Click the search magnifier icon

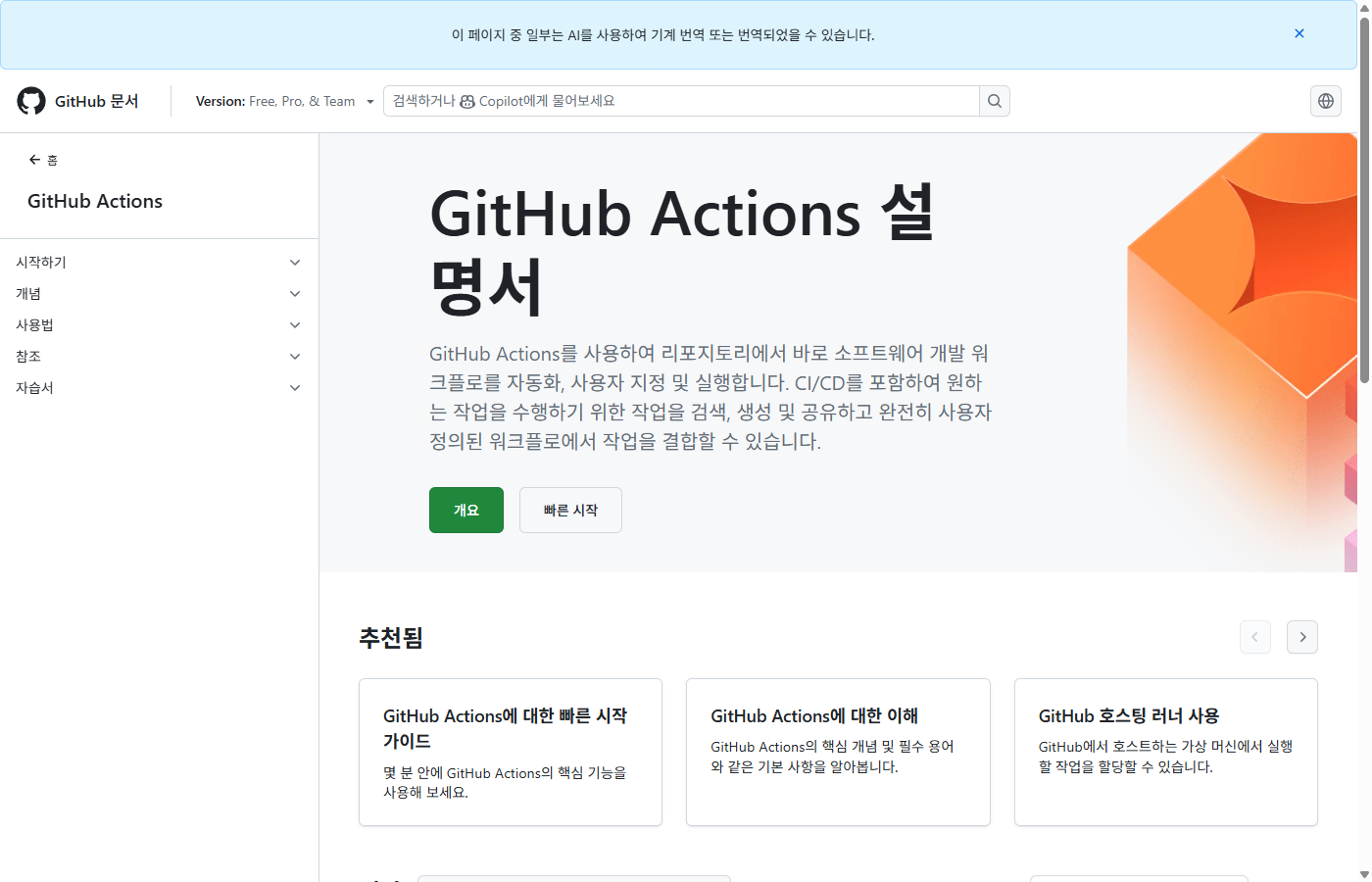pyautogui.click(x=994, y=101)
